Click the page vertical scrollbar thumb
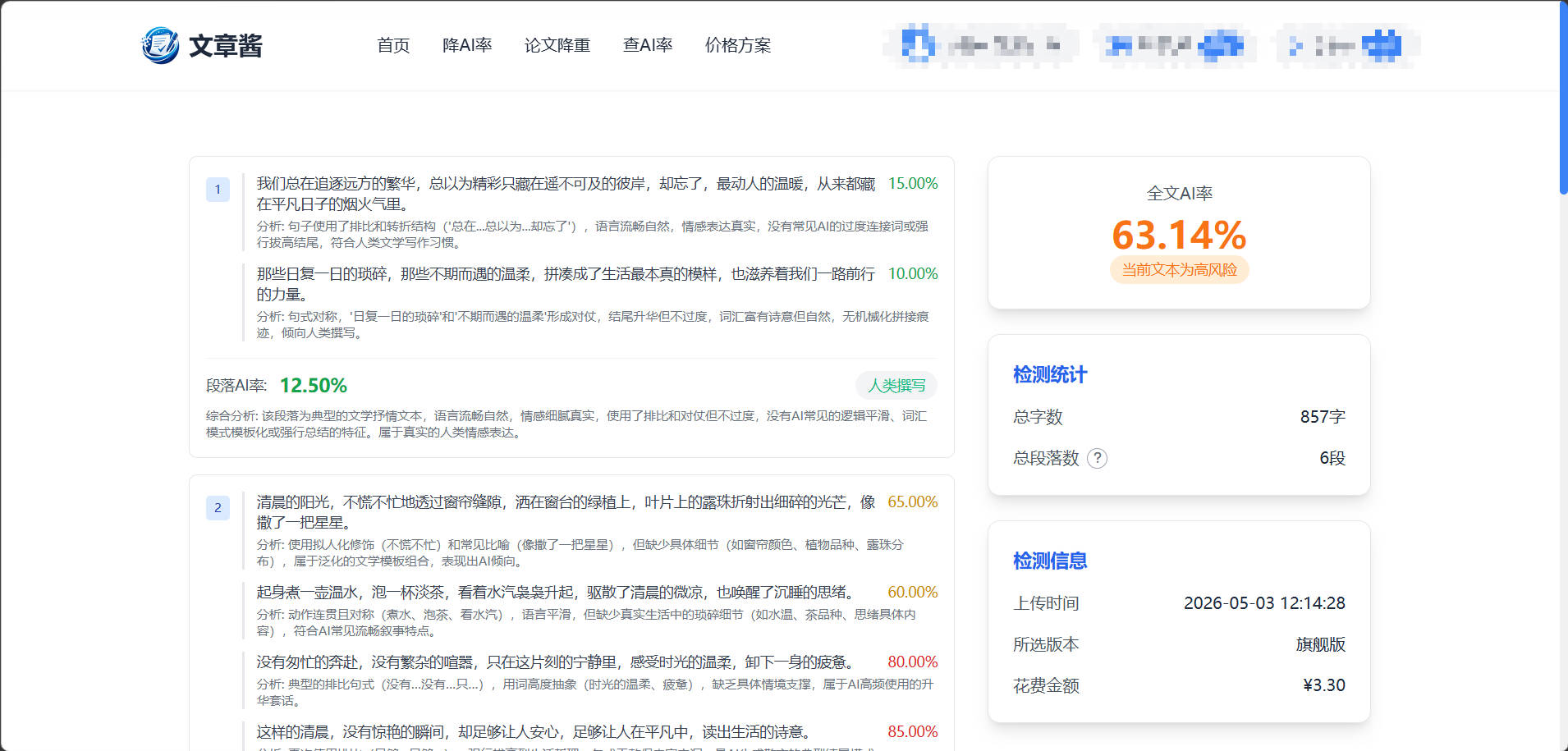Viewport: 1568px width, 751px height. (x=1563, y=97)
